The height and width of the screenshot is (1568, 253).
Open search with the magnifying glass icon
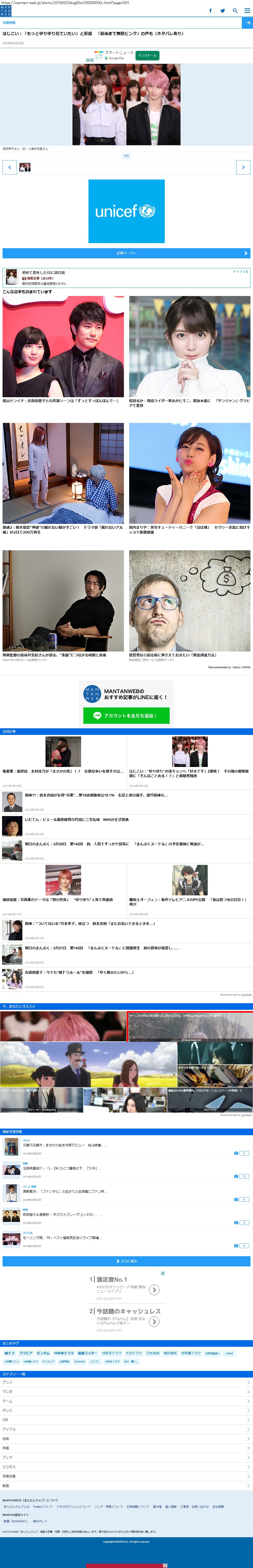tap(235, 10)
